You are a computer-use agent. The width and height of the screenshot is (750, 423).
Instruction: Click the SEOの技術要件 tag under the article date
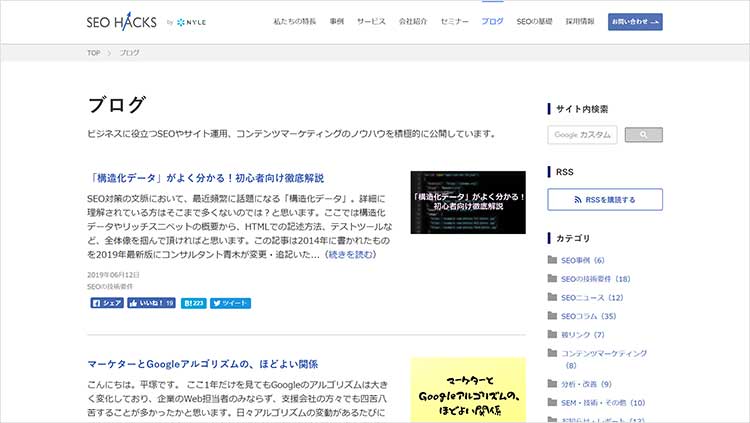tap(110, 286)
